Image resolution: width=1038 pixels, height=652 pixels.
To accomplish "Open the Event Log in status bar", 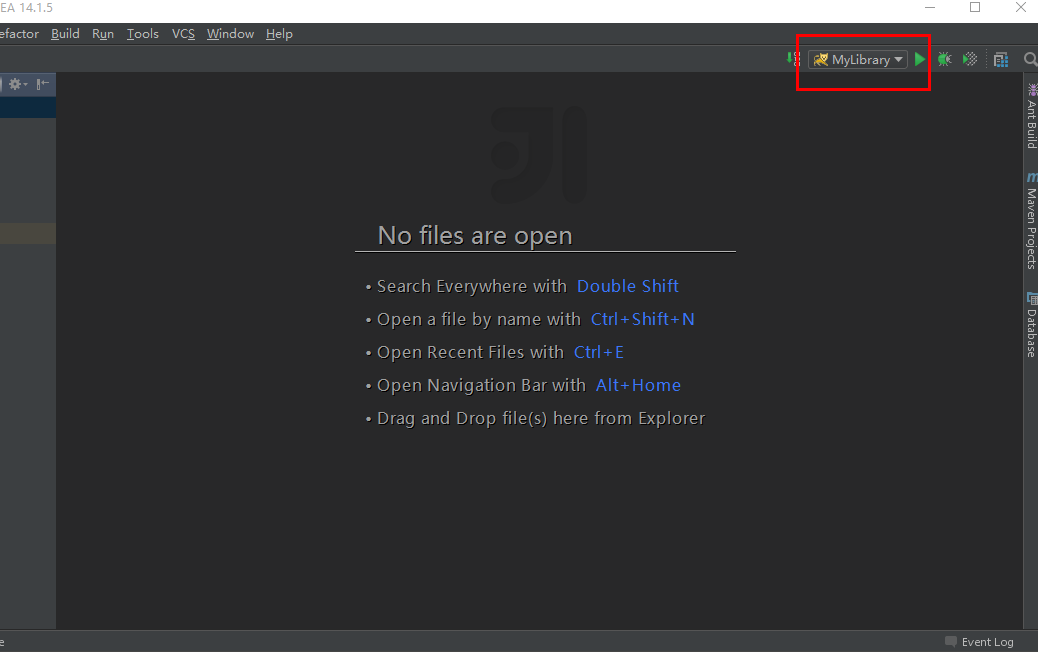I will point(979,642).
